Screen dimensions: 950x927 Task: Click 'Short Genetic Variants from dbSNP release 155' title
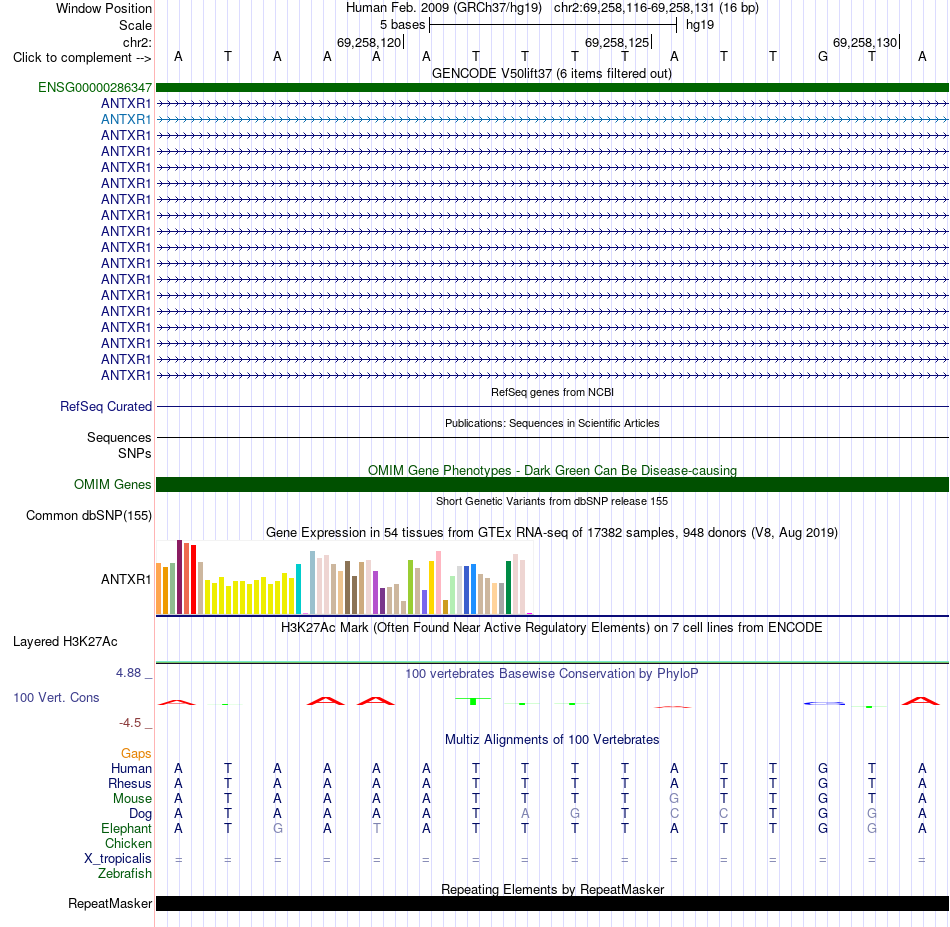point(552,501)
